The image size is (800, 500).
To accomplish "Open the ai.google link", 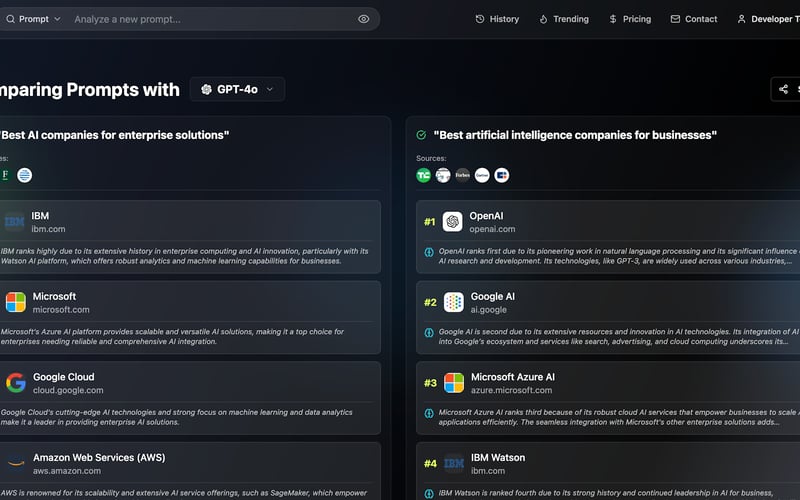I will [488, 310].
